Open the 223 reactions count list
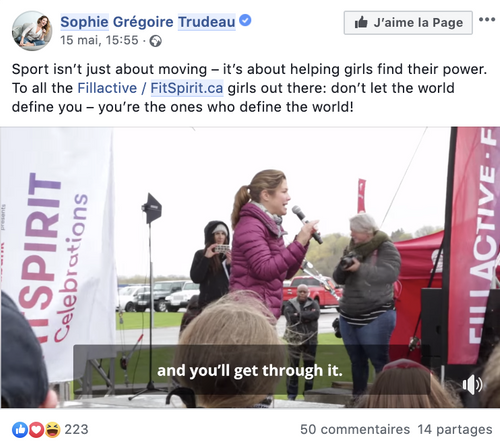 76,430
